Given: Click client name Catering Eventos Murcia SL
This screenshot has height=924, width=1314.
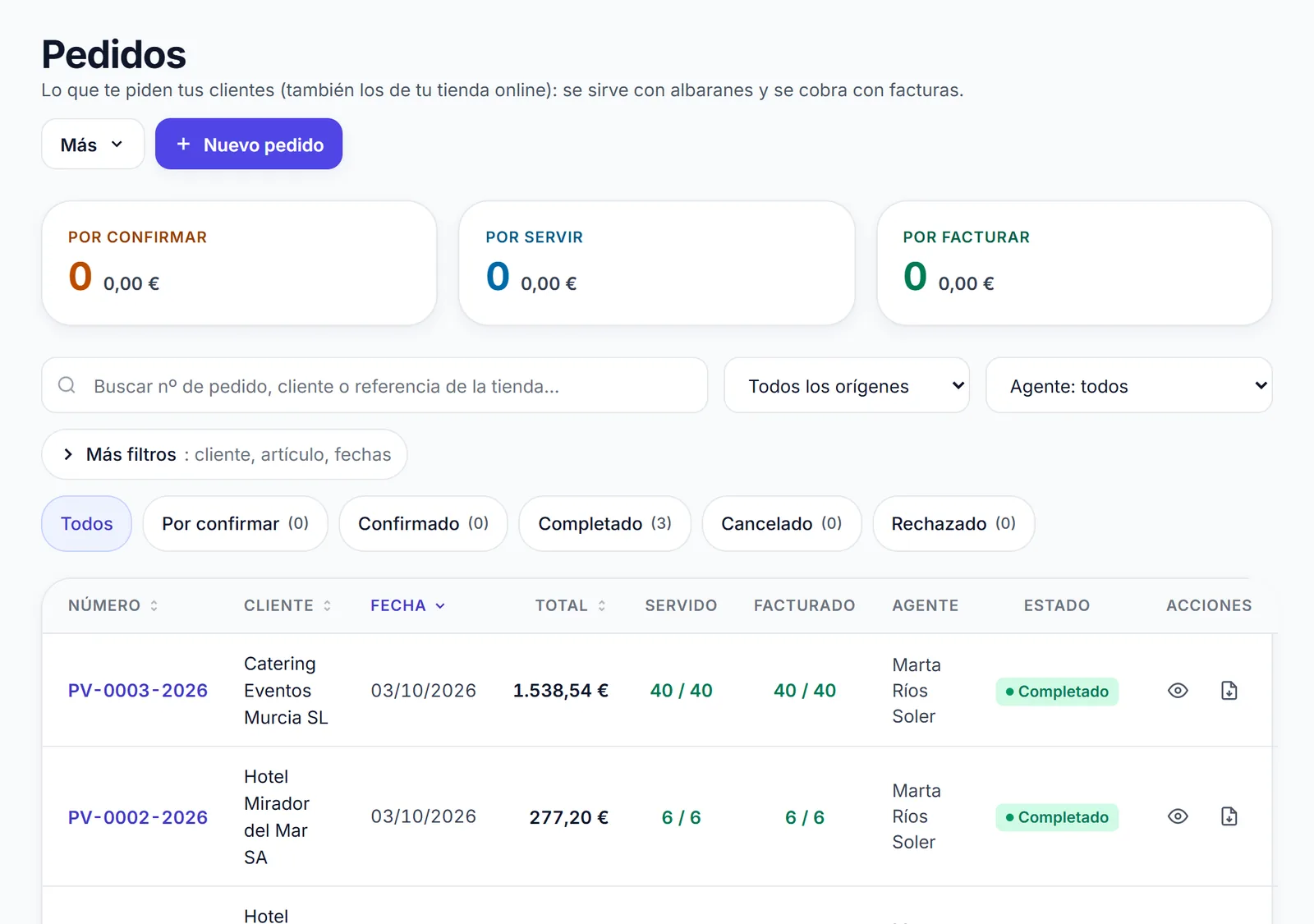Looking at the screenshot, I should [x=286, y=691].
